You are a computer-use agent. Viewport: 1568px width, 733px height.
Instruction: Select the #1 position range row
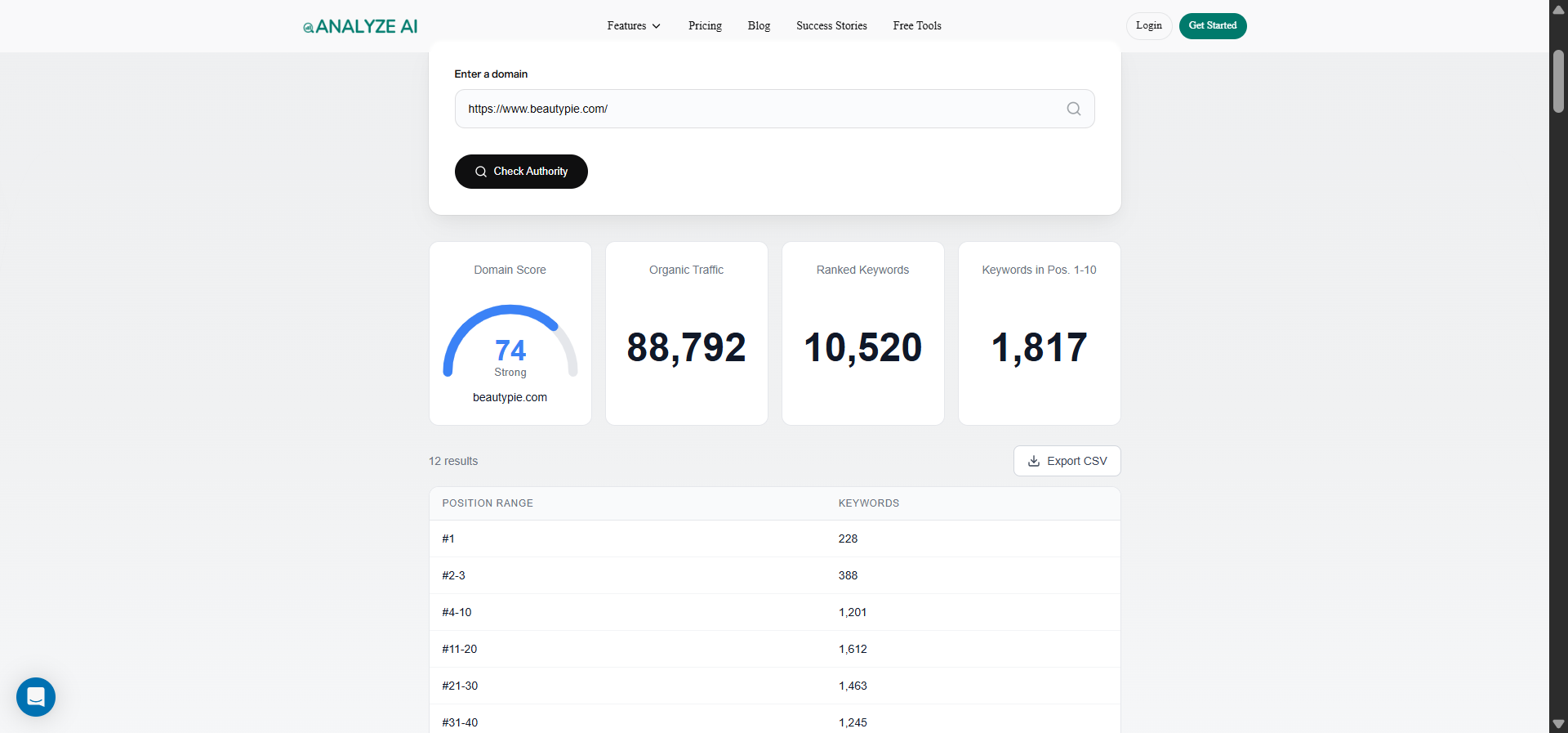[774, 539]
